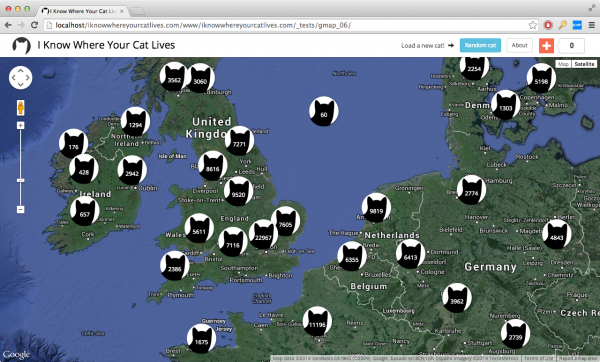
Task: Click the Google logo on the map
Action: (x=16, y=354)
